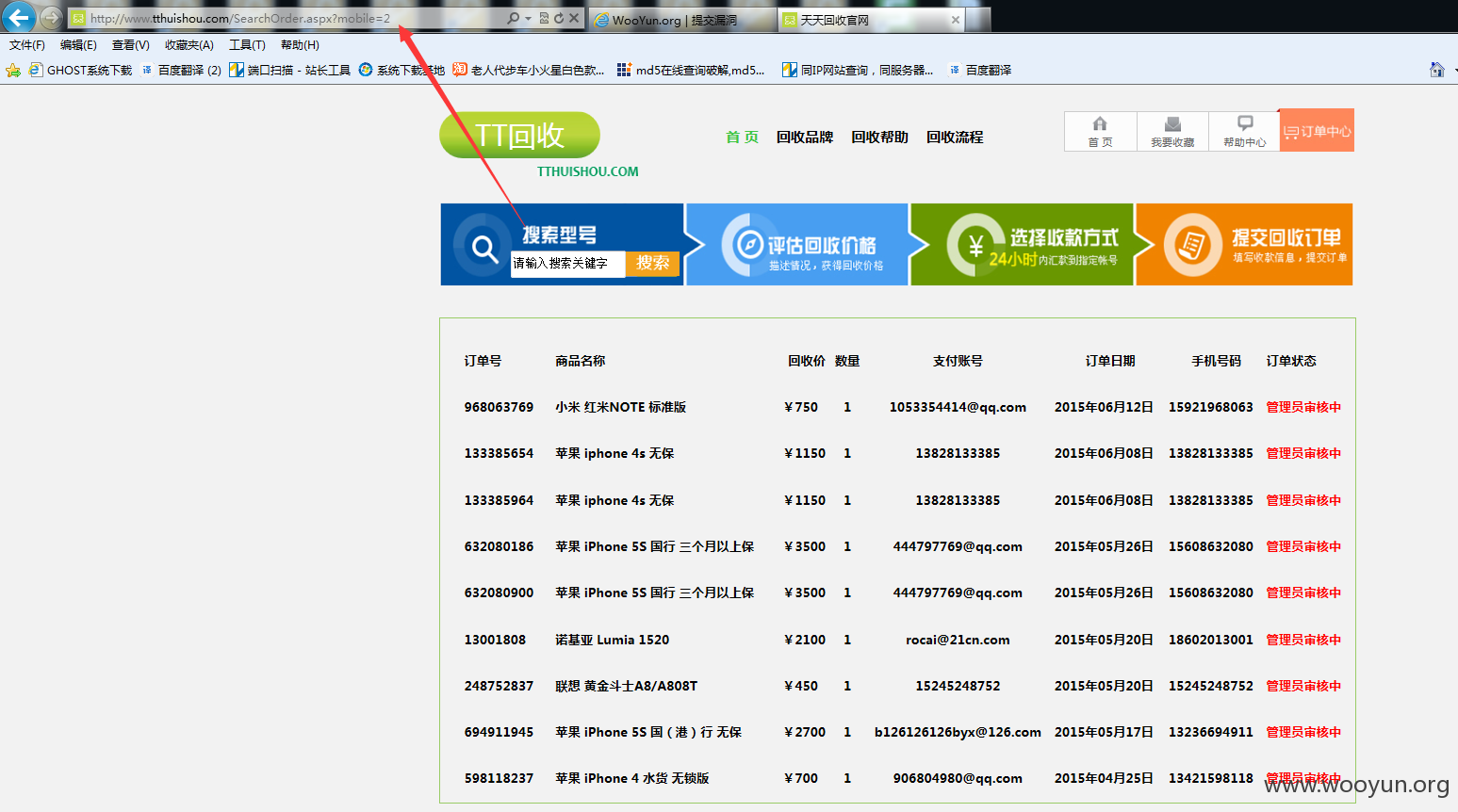Click product 小米 红米NOTE 标准版
Screen dimensions: 1458x812
(x=620, y=407)
